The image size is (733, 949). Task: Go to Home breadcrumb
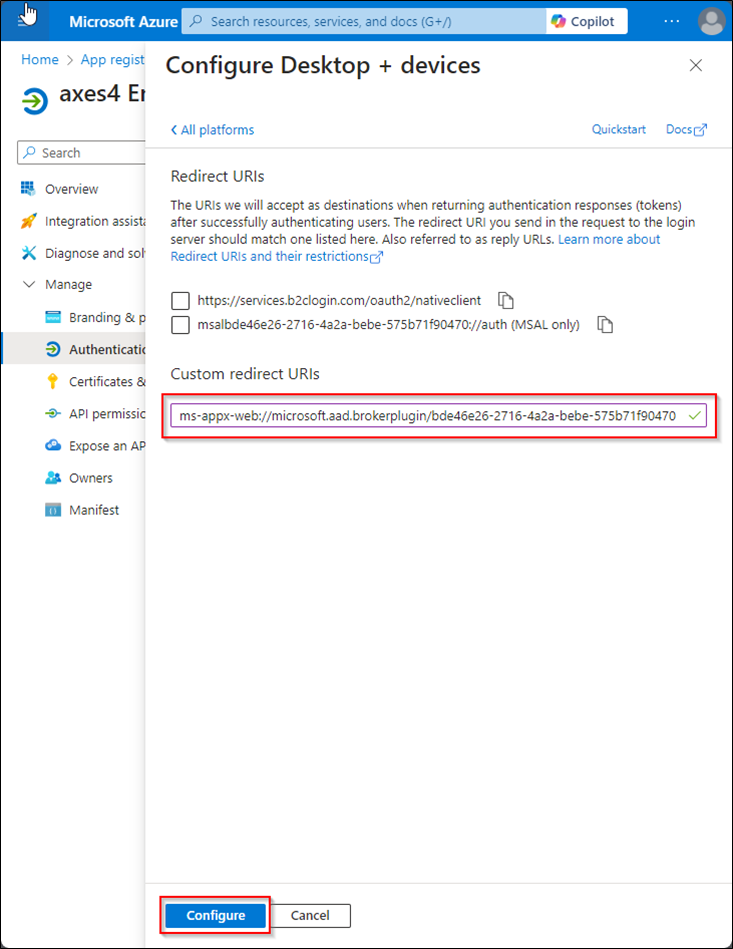tap(40, 59)
